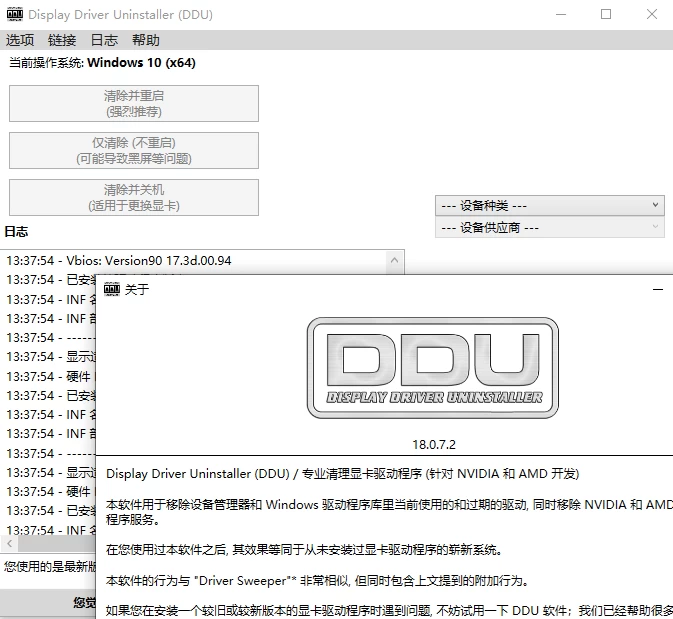Click the About line beginning 在您使用过本软件之后
Screen dimensions: 673x619
[304, 549]
